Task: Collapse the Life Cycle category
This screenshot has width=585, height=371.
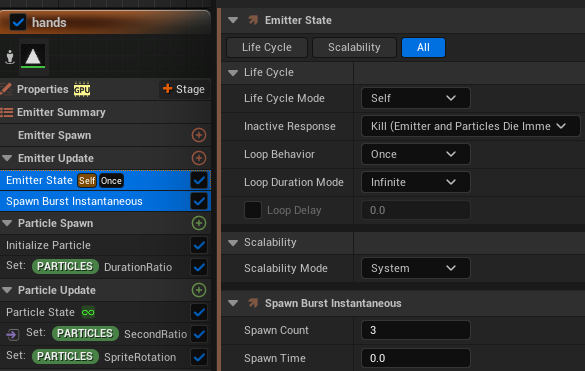Action: 233,72
